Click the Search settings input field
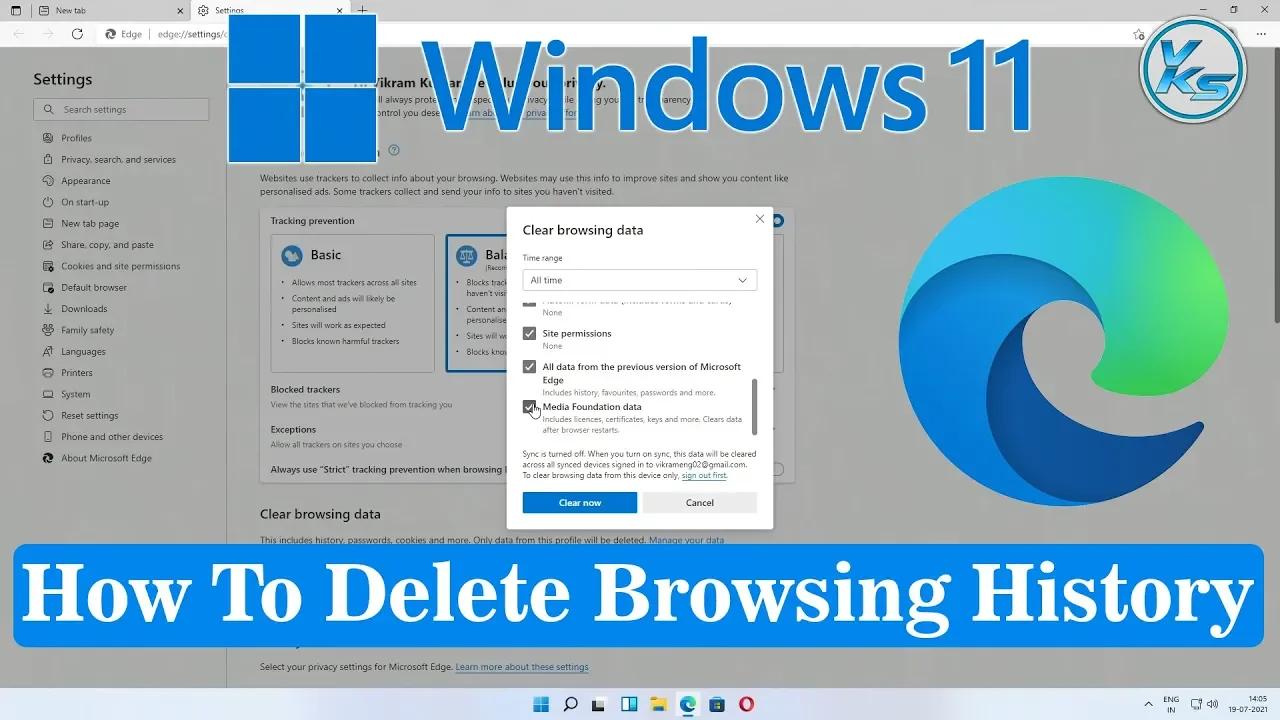Screen dimensions: 1280x720 tap(121, 109)
